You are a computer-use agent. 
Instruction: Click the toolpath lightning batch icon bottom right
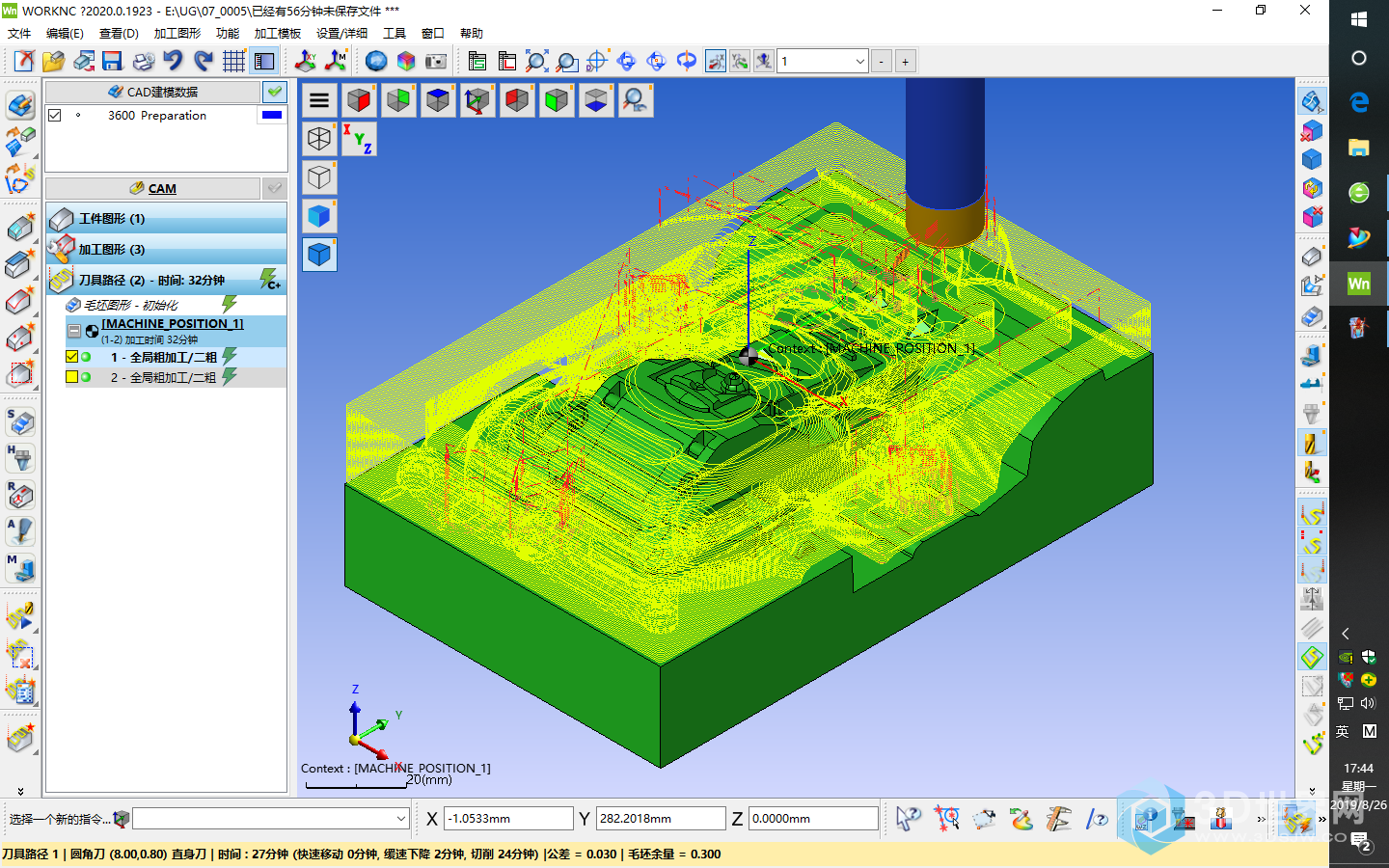pos(1296,819)
